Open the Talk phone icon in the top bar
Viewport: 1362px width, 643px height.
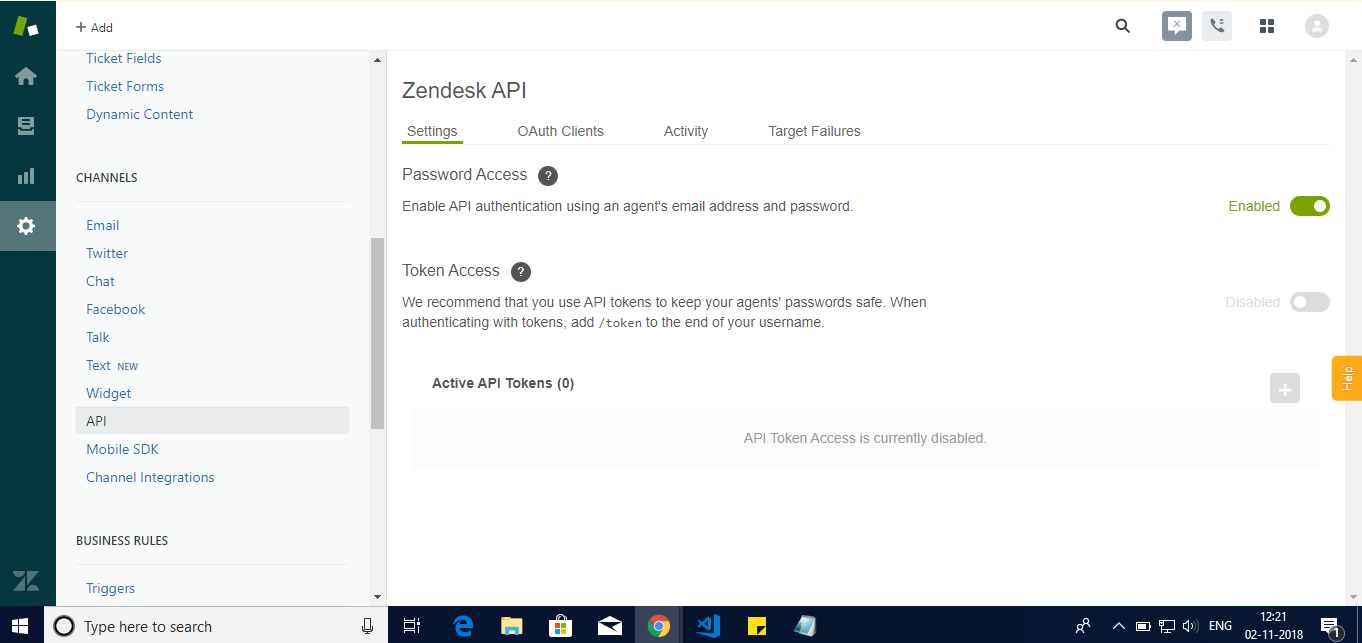1217,26
